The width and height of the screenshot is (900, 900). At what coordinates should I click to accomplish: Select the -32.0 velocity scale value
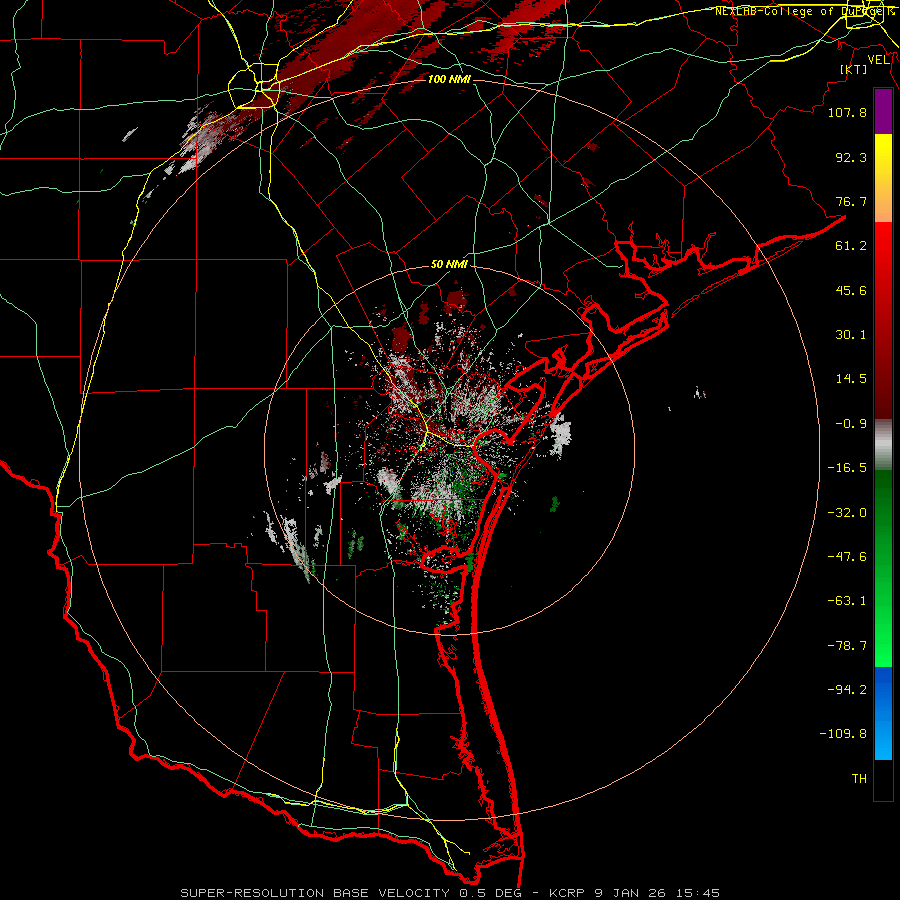847,513
